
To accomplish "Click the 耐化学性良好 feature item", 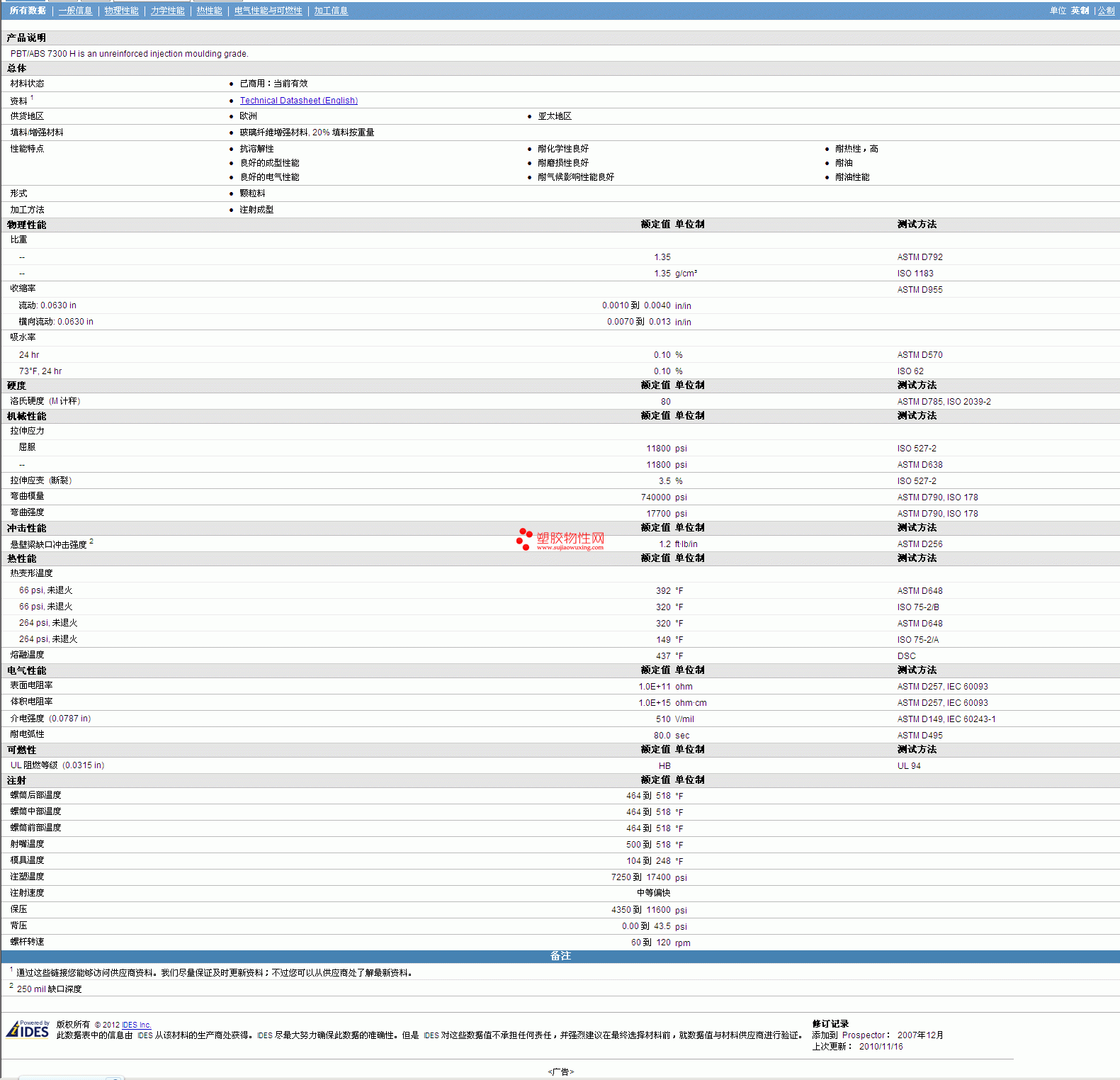I will coord(563,149).
